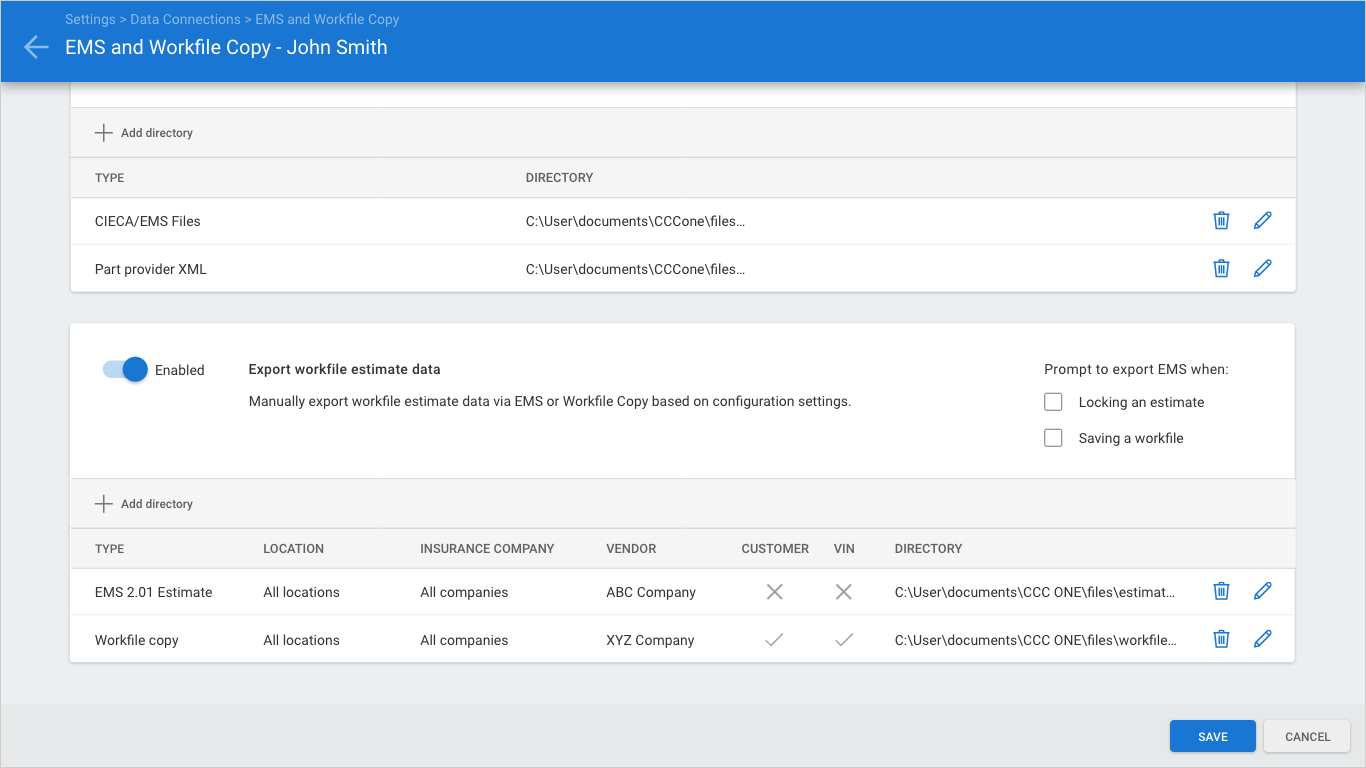The height and width of the screenshot is (768, 1366).
Task: Delete the Workfile copy row
Action: pos(1221,639)
